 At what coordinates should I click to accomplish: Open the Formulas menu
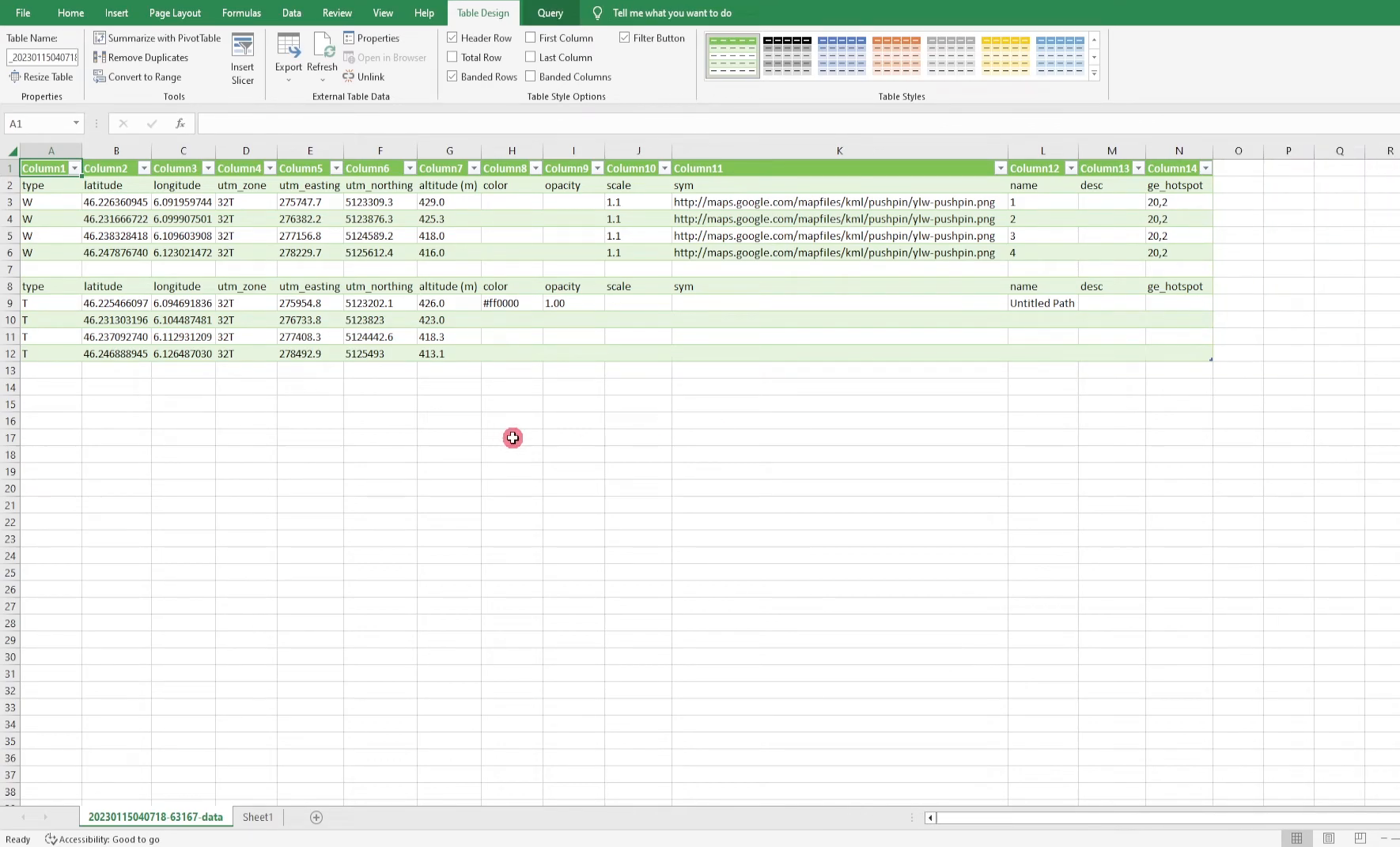tap(240, 13)
